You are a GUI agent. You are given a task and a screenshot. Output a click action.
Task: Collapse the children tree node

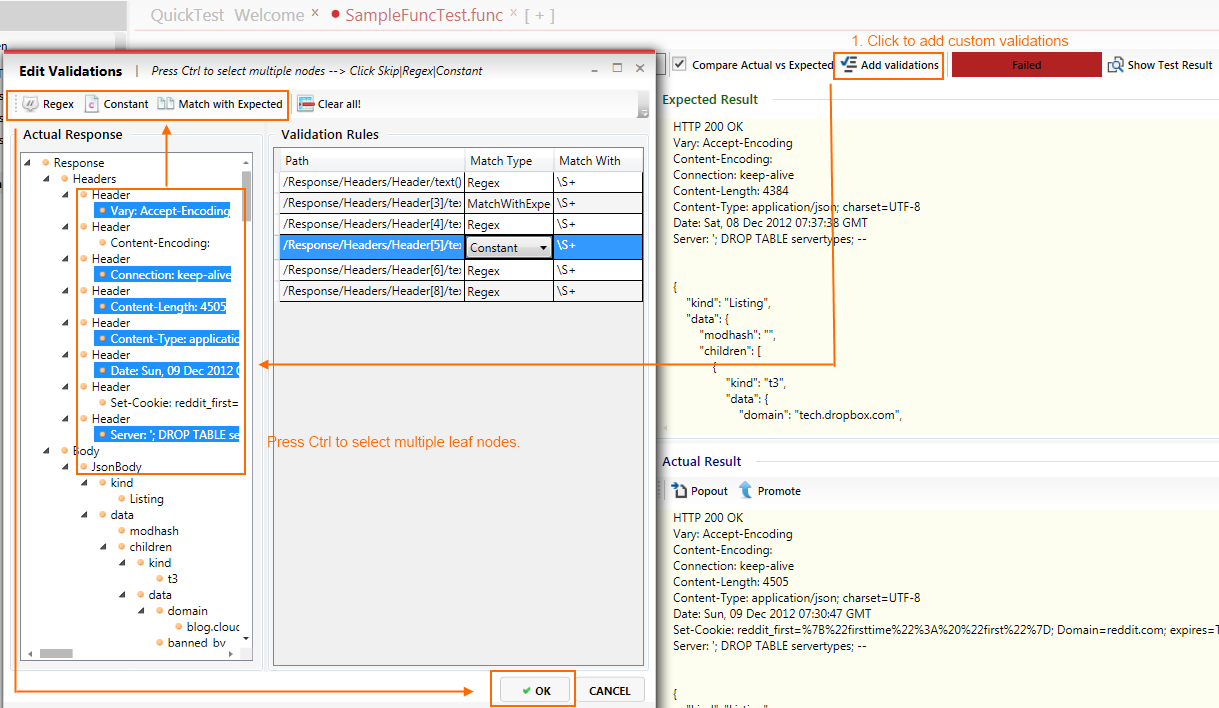coord(104,547)
